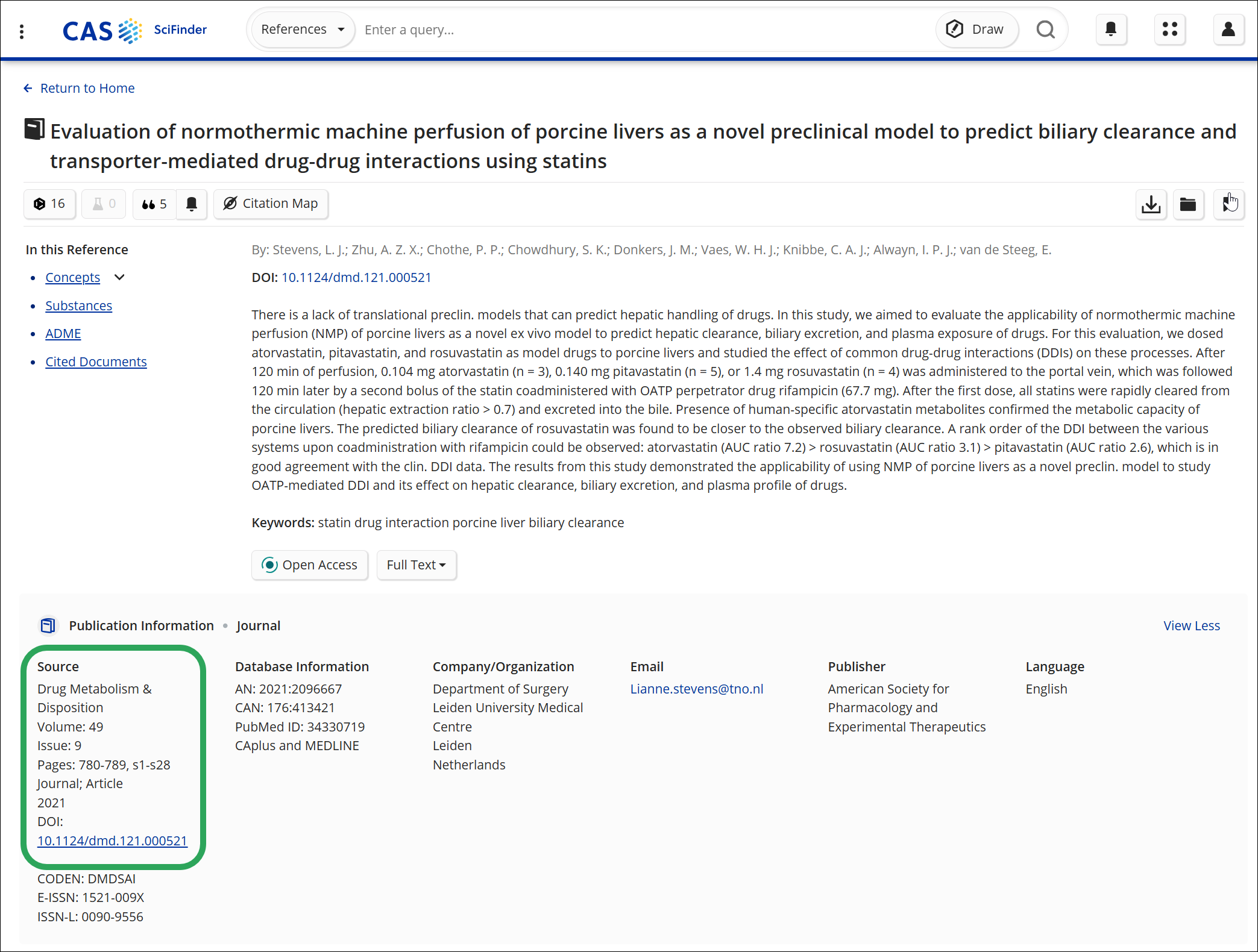Open the user account icon

(1228, 30)
